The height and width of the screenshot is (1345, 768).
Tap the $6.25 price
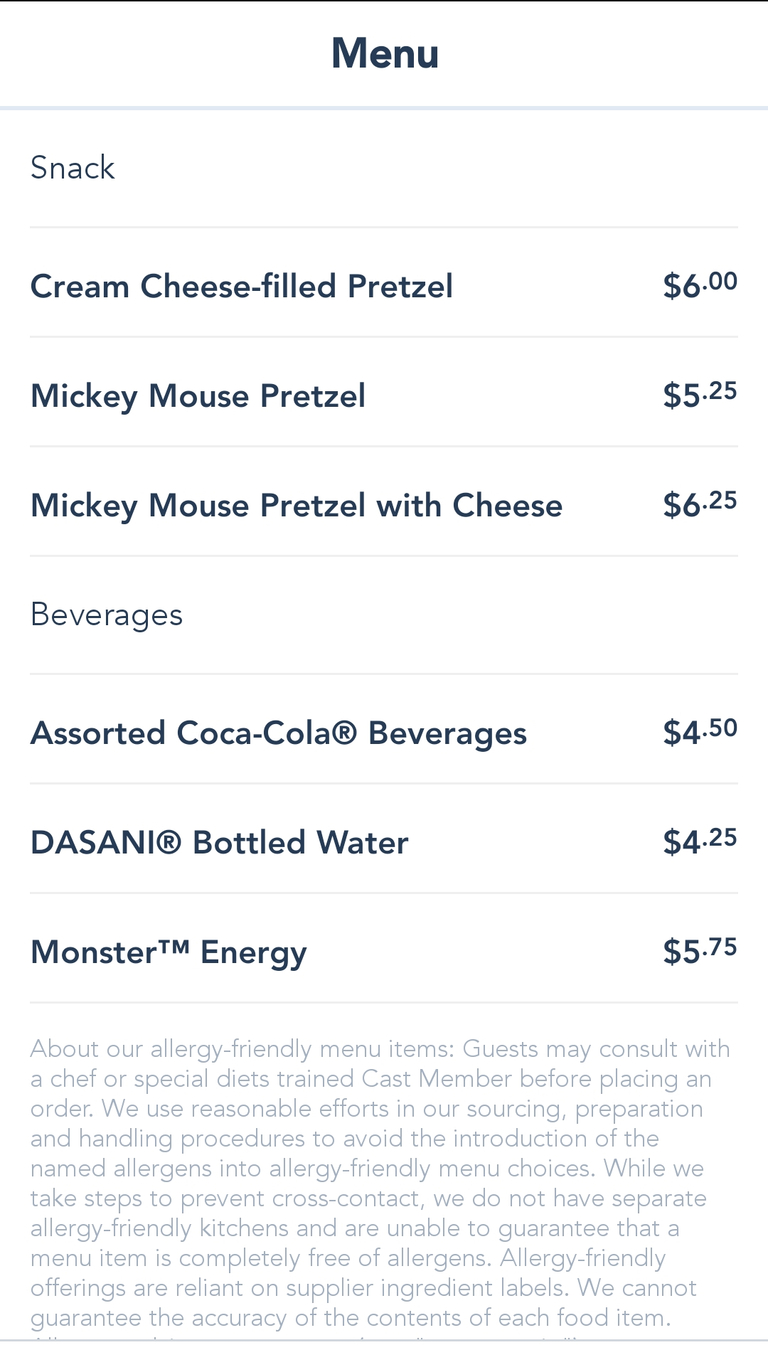click(x=700, y=504)
